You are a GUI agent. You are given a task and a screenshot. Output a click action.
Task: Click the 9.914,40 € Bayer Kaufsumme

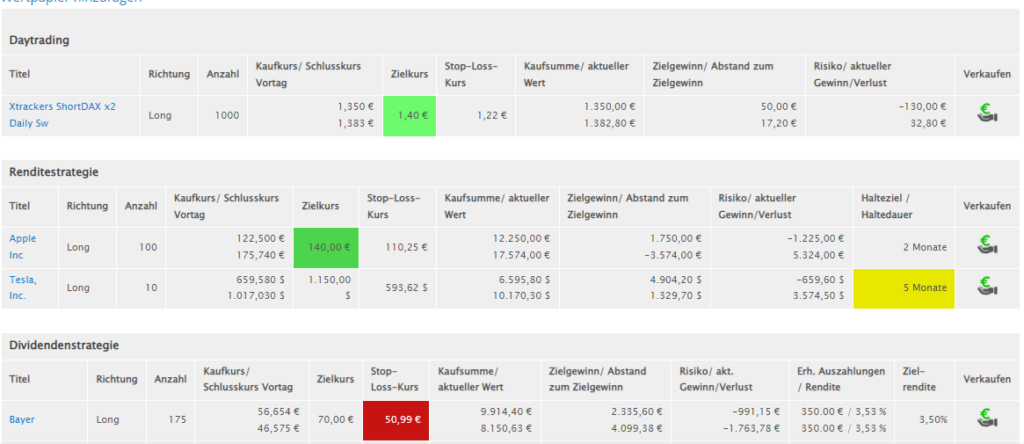505,411
